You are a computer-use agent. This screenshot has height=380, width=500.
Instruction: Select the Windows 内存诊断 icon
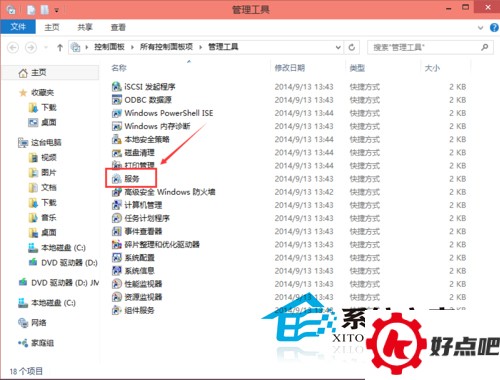click(x=116, y=126)
